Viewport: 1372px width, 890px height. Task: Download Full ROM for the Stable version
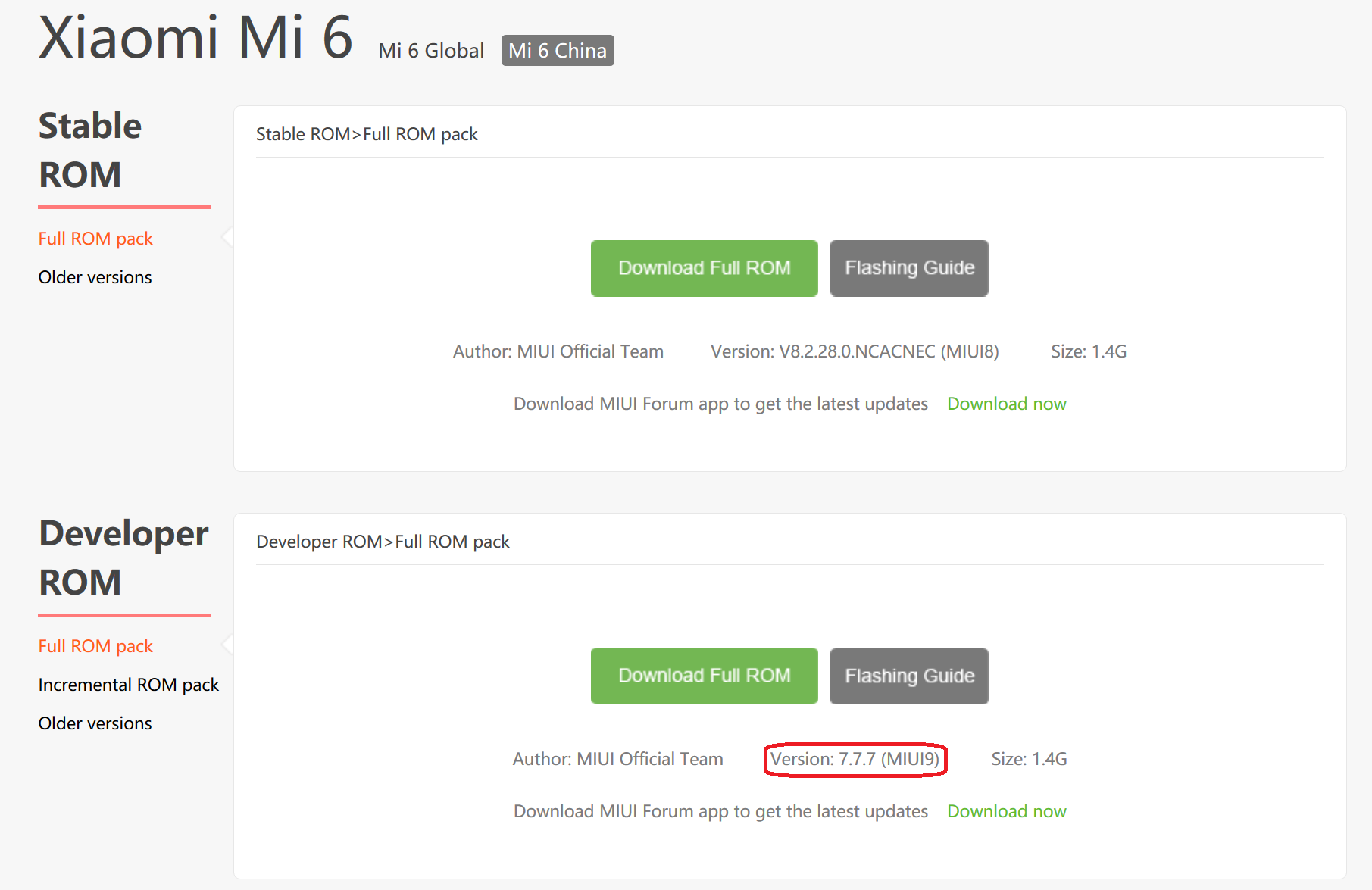pyautogui.click(x=704, y=268)
